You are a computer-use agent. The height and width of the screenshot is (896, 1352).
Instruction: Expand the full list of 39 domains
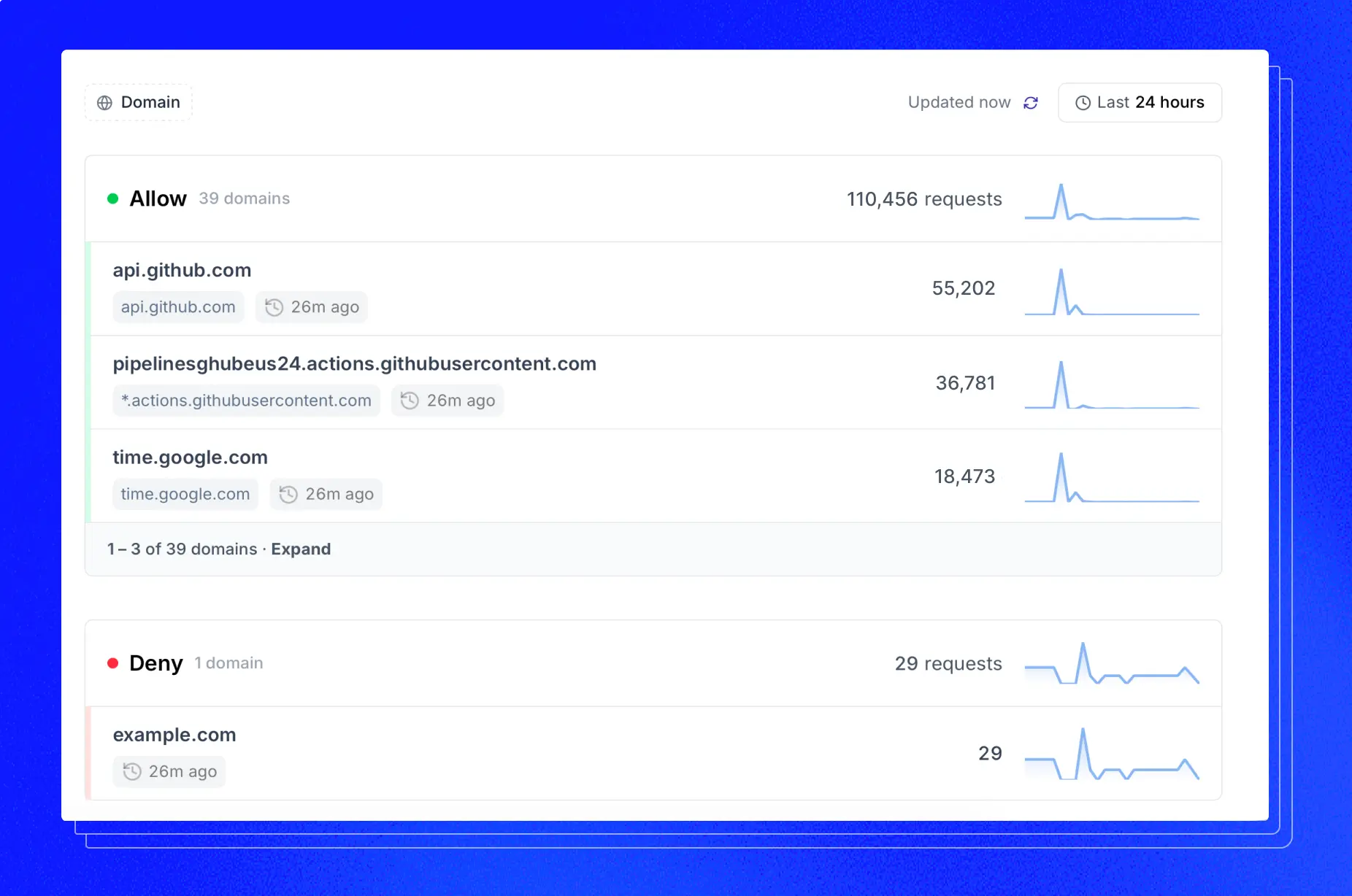301,549
